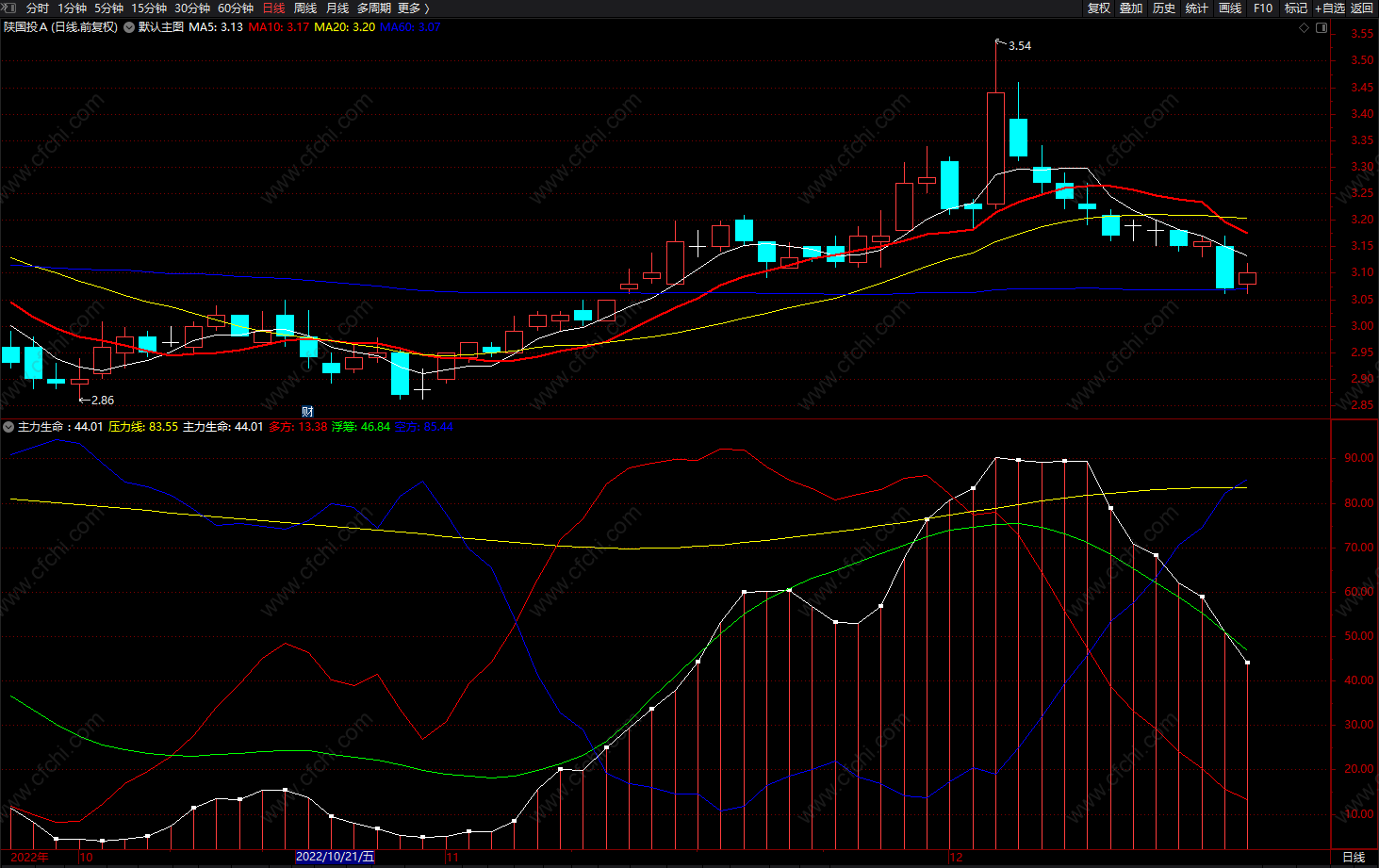The width and height of the screenshot is (1379, 868).
Task: Select the 多方: 13.38 label
Action: [298, 427]
